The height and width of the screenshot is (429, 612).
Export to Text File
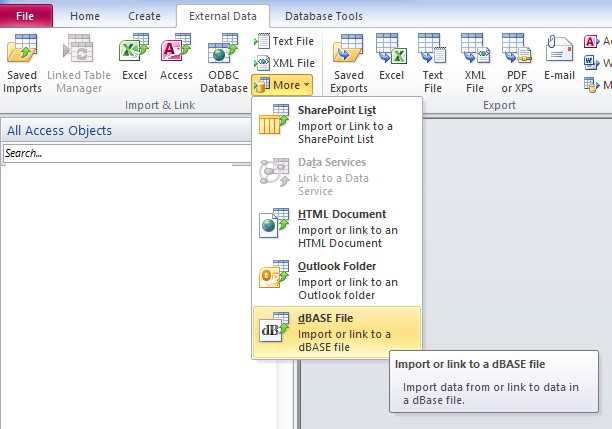(432, 64)
